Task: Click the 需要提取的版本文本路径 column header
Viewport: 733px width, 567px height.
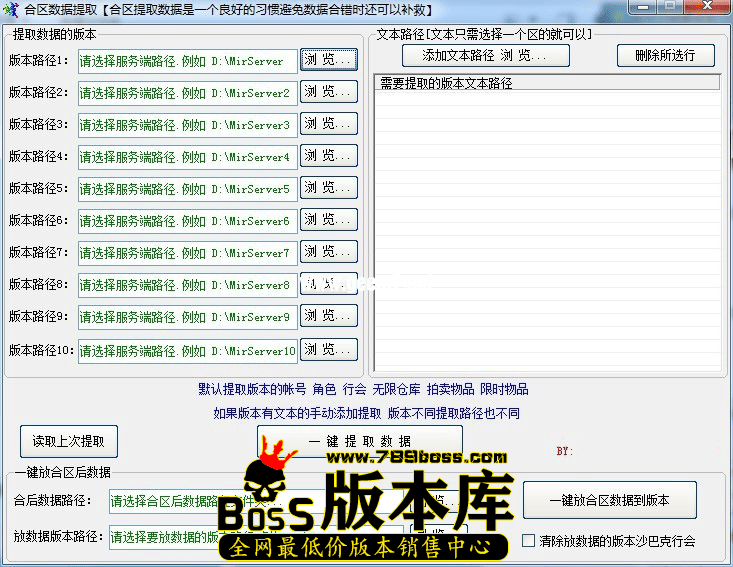Action: pyautogui.click(x=547, y=83)
